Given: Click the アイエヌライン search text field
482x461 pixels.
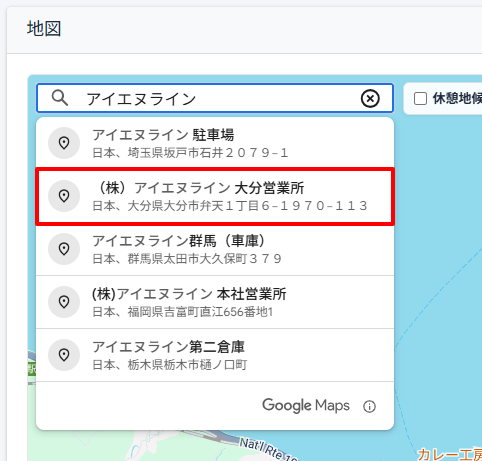Looking at the screenshot, I should pos(215,98).
